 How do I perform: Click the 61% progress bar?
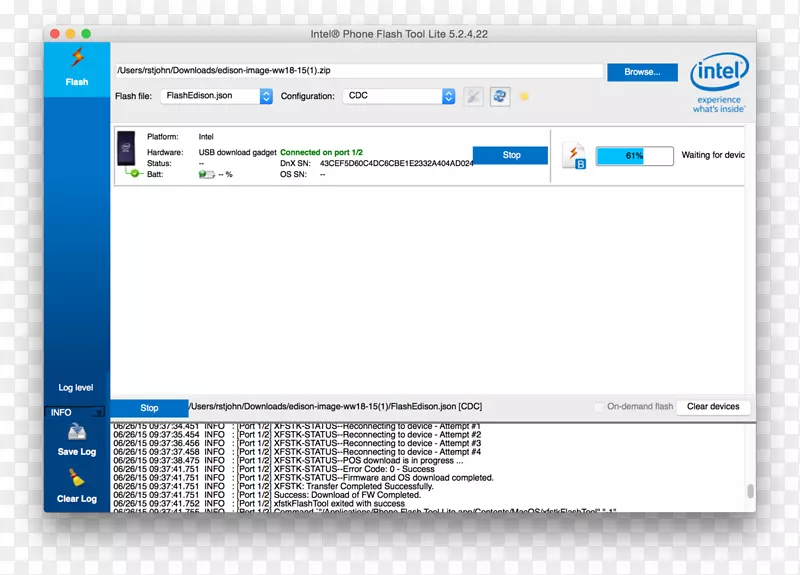pos(635,156)
